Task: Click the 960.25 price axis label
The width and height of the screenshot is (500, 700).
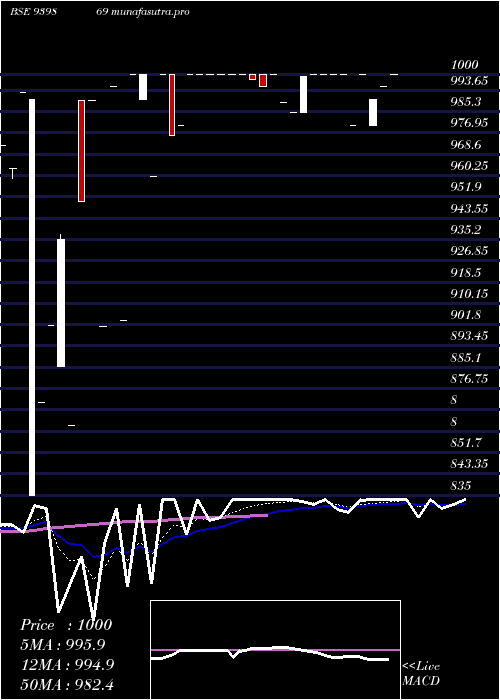Action: pyautogui.click(x=469, y=166)
